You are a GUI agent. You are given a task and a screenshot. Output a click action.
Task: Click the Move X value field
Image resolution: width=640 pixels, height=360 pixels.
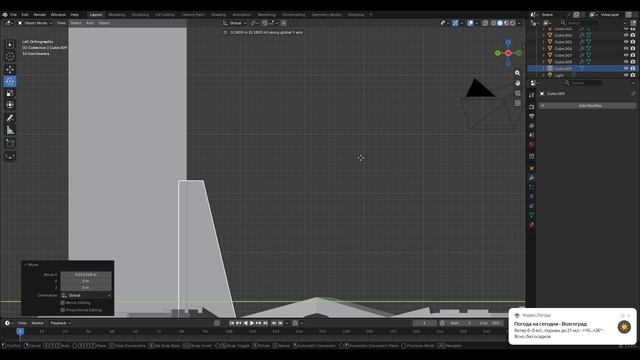point(86,275)
